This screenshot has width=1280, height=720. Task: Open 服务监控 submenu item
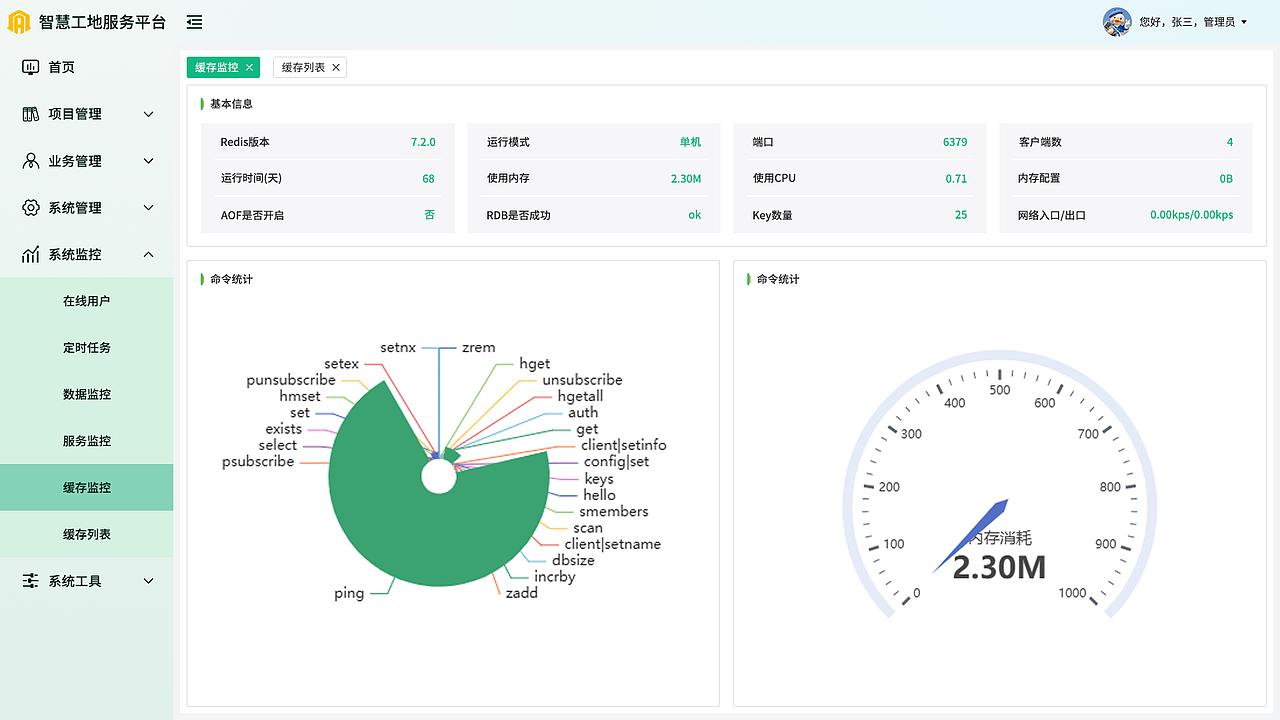point(86,441)
